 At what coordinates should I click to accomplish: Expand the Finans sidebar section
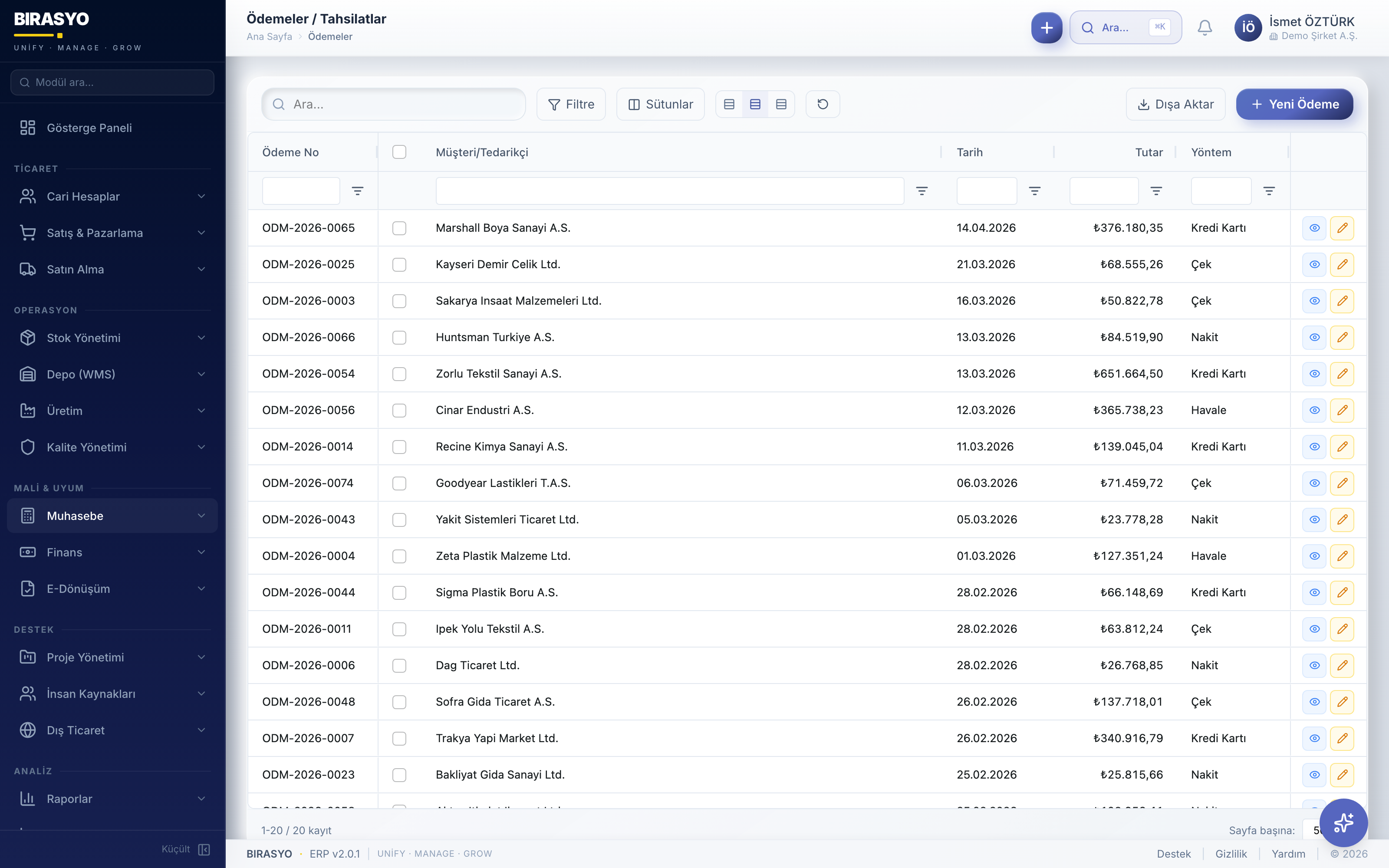coord(112,552)
